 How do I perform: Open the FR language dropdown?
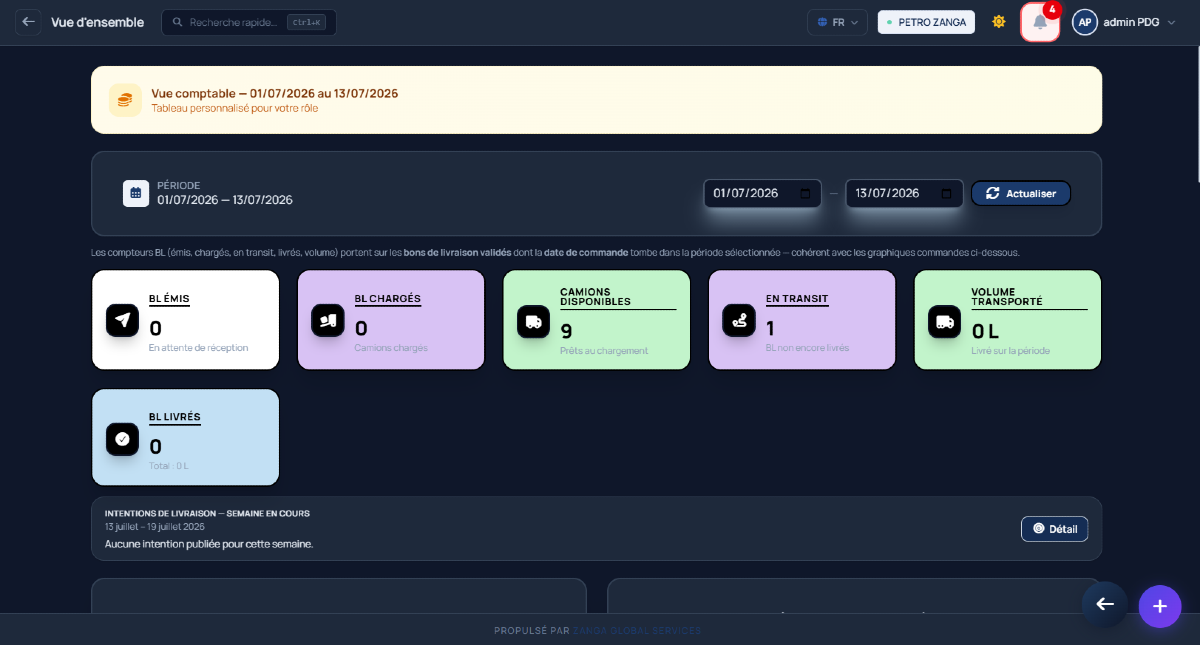click(x=837, y=22)
